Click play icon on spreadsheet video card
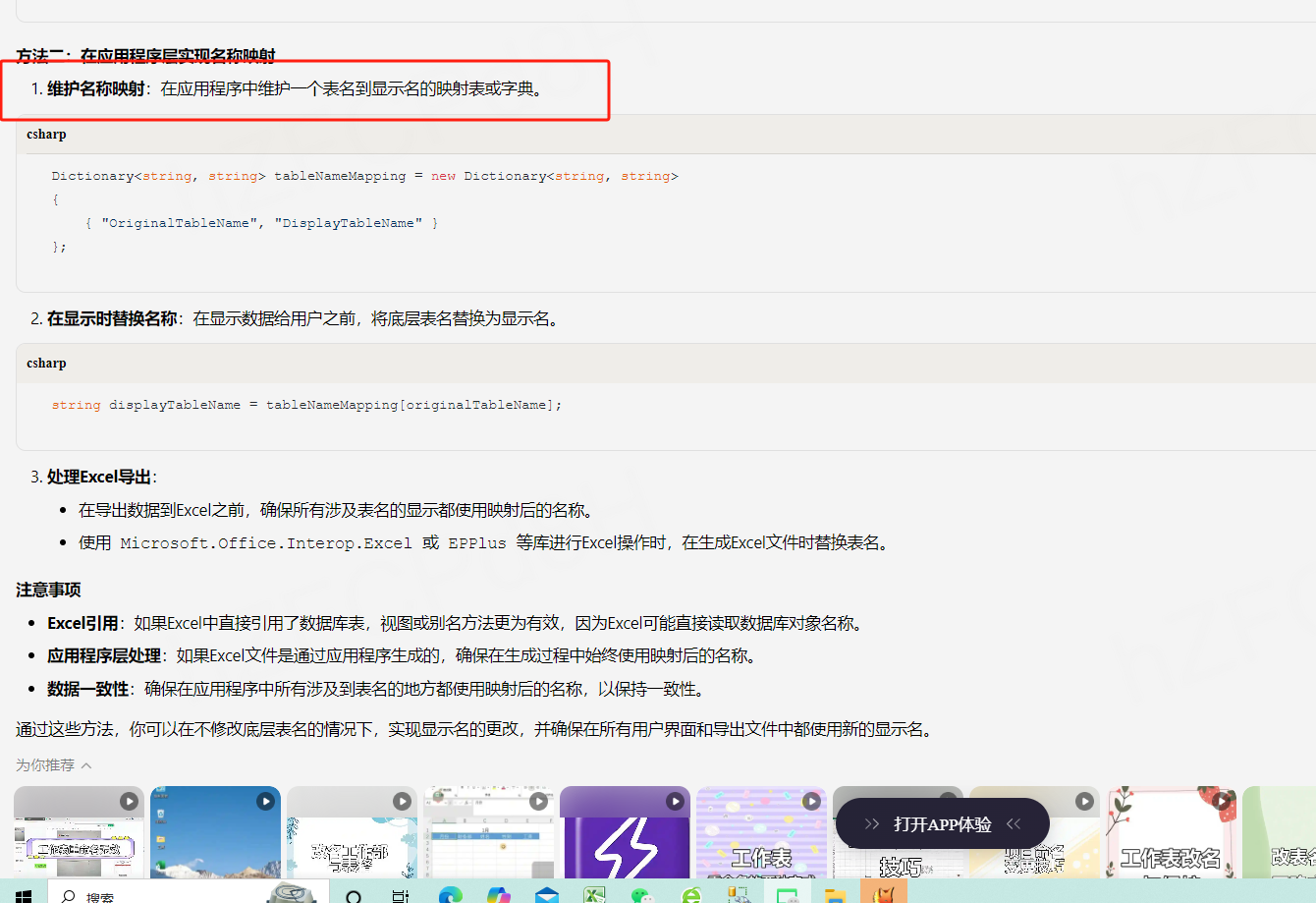 (x=538, y=801)
